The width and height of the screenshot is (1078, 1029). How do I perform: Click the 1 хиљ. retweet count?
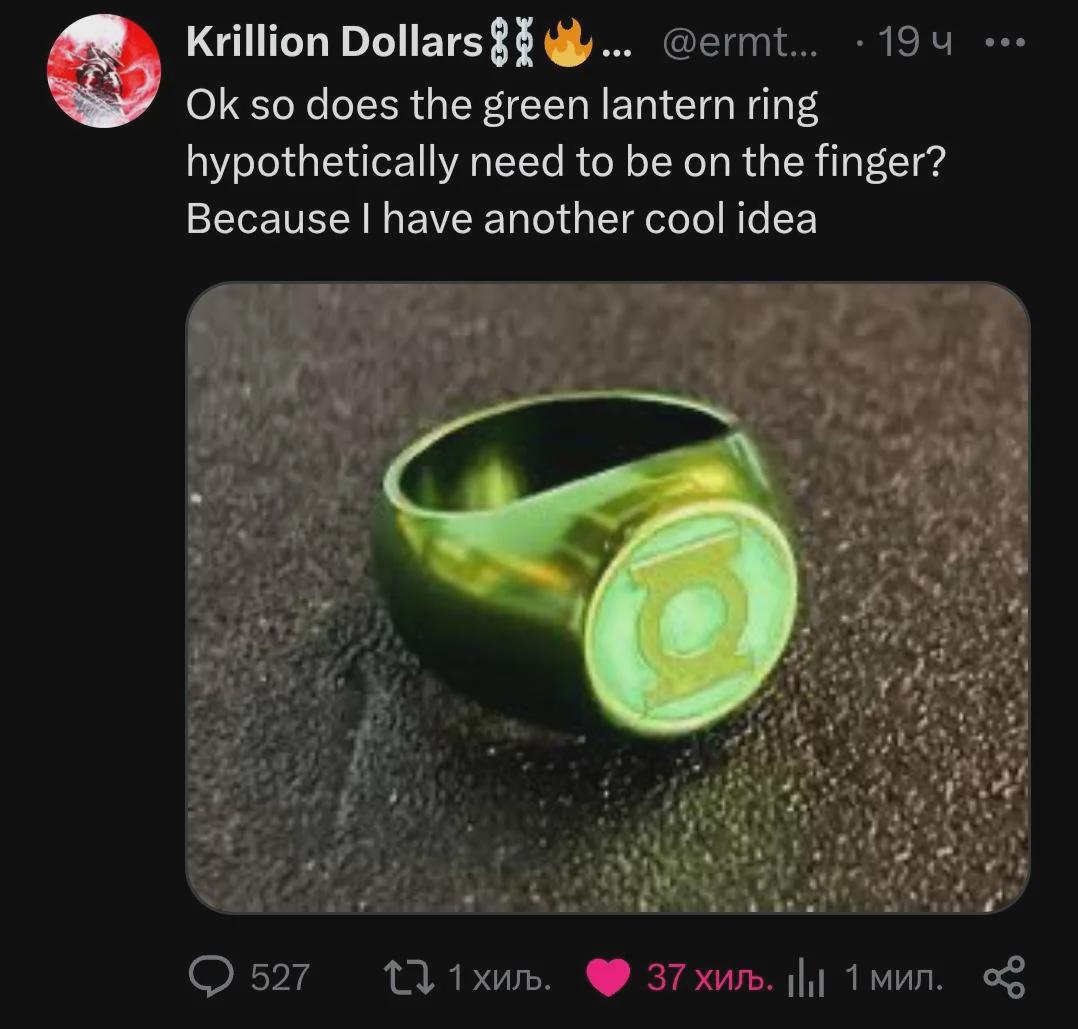500,977
